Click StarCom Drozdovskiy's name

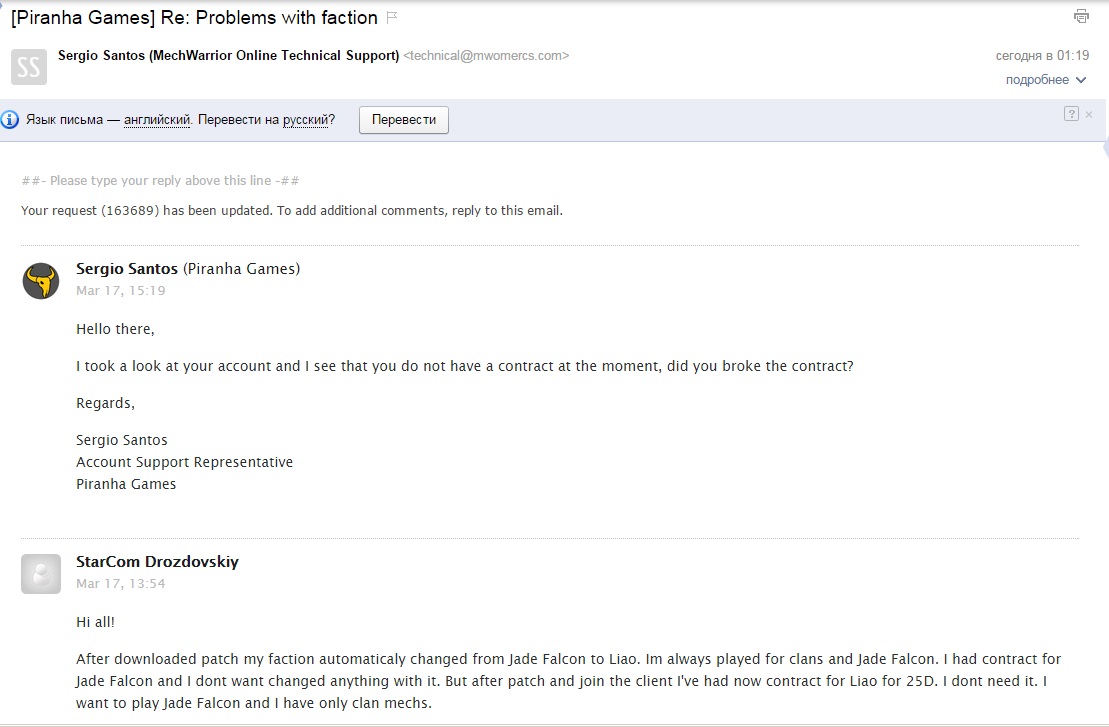click(x=157, y=562)
